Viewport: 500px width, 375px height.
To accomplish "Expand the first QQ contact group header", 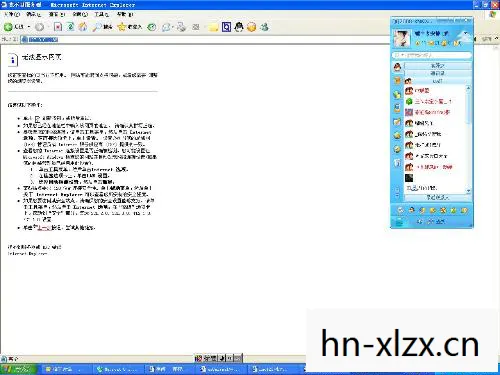I will [438, 65].
